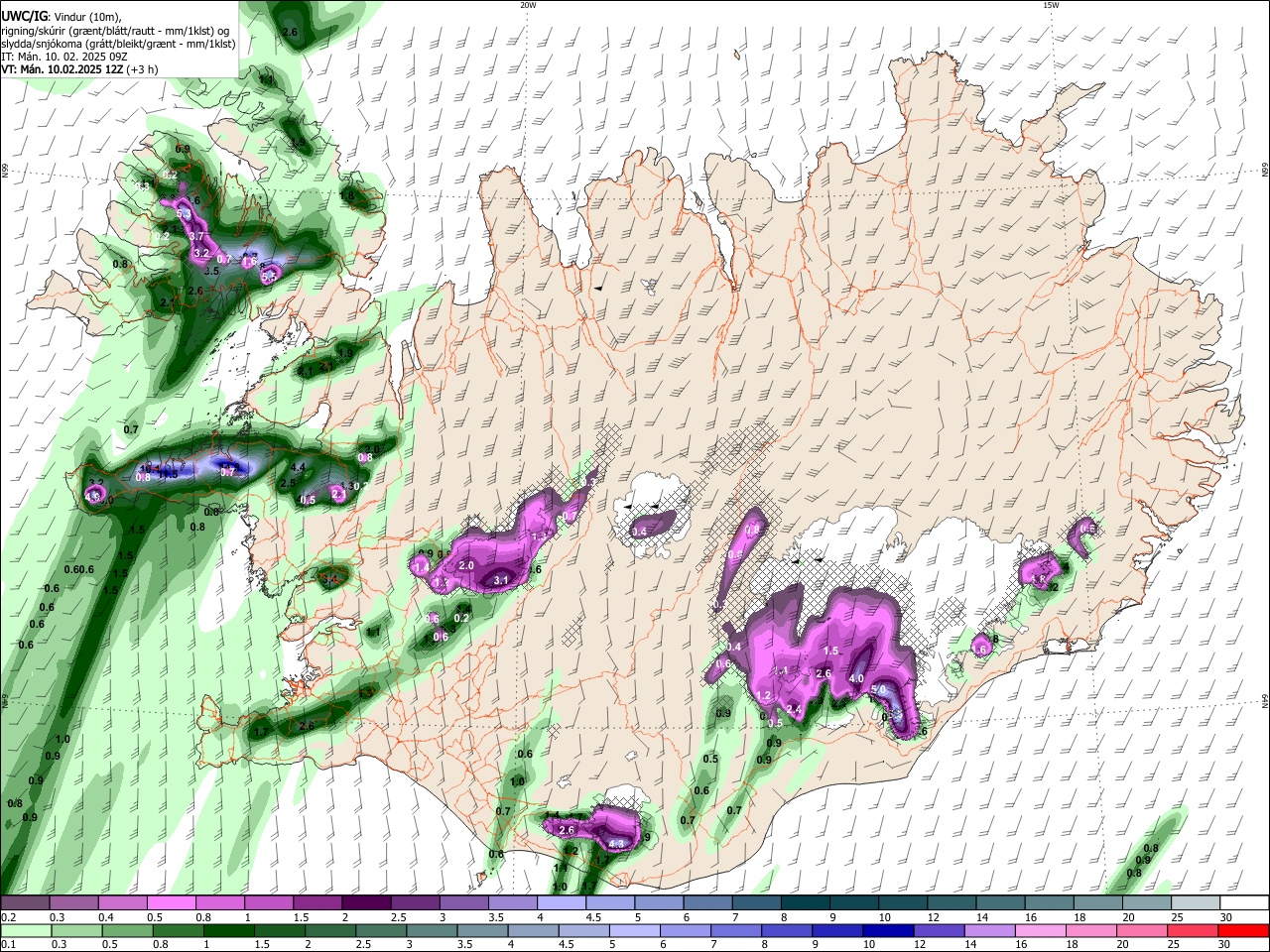Click the 0.2 label on the upper scale
Screen dimensions: 1270x952
pyautogui.click(x=8, y=918)
